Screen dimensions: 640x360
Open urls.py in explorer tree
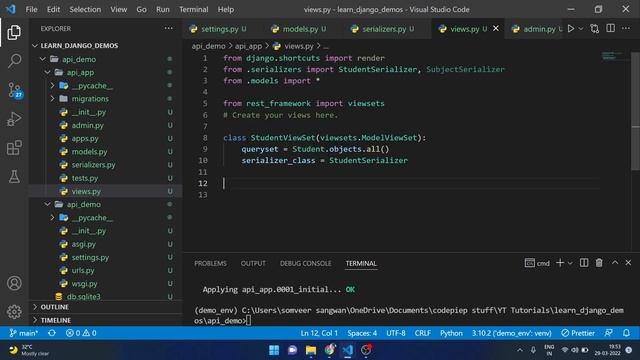tap(83, 270)
